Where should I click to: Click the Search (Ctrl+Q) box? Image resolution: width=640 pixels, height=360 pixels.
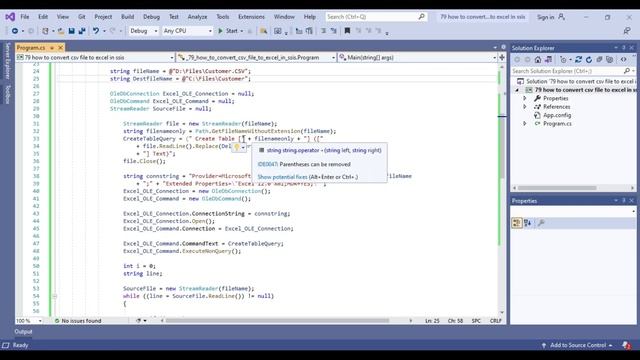click(x=376, y=17)
